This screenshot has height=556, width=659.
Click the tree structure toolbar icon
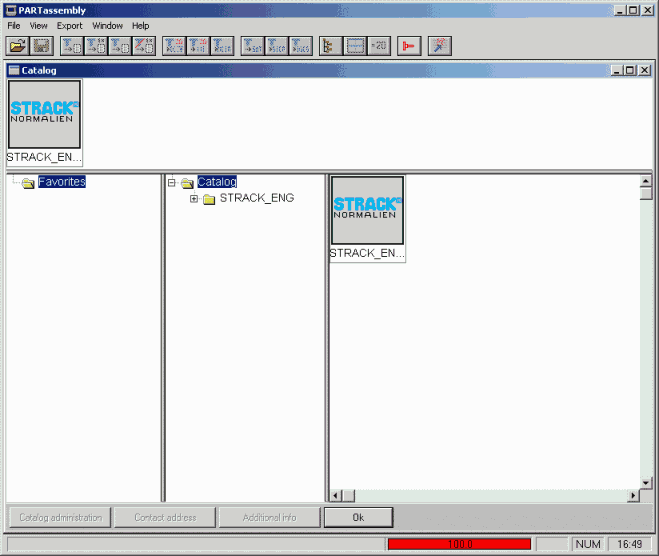[331, 46]
